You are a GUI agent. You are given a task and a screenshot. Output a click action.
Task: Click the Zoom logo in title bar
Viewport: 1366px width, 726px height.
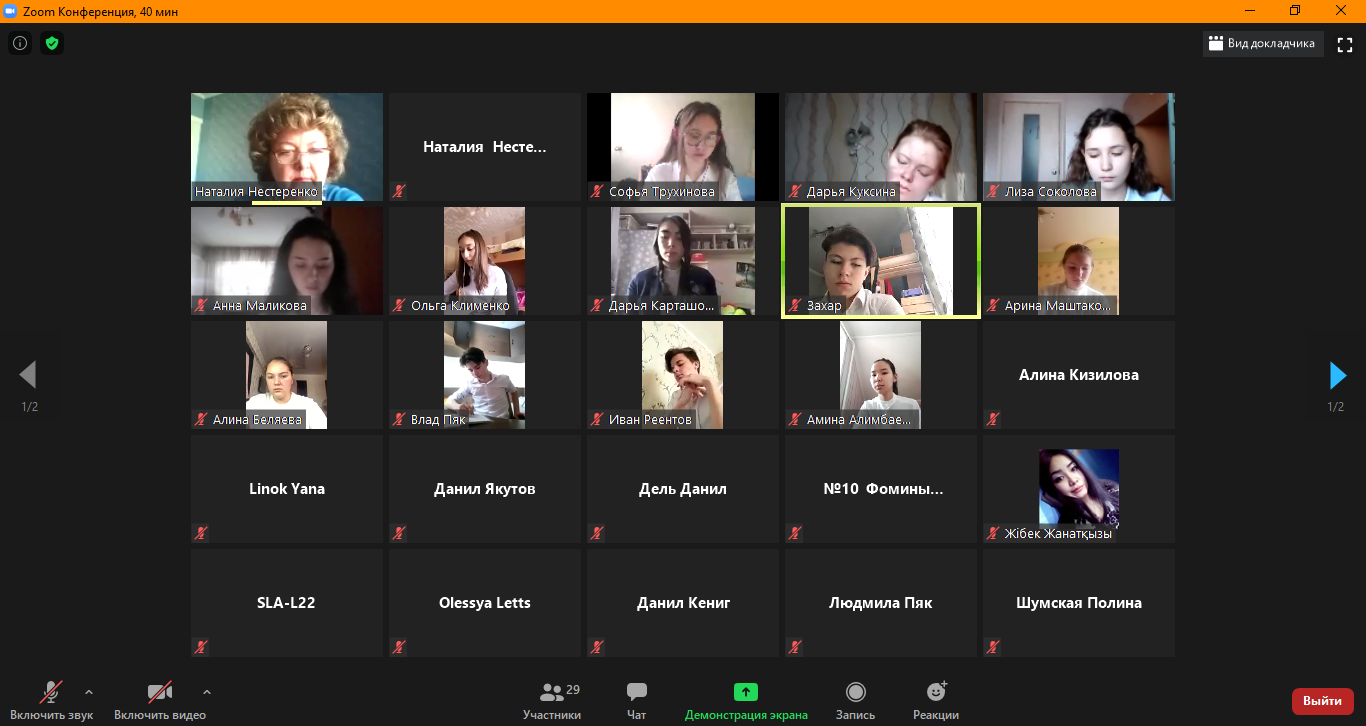pyautogui.click(x=13, y=11)
